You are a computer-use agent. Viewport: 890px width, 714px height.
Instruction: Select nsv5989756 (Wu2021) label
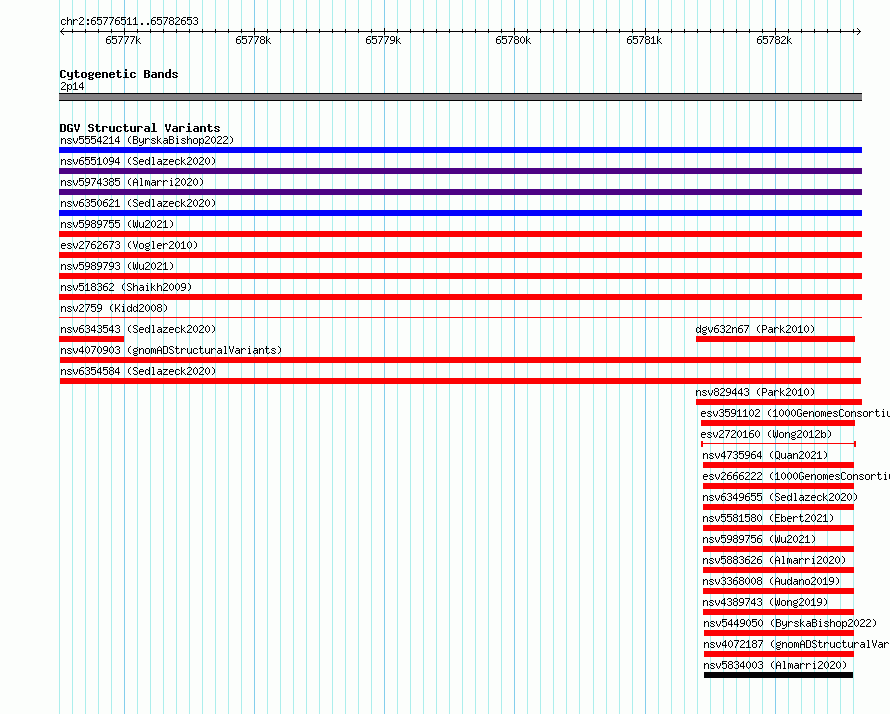(759, 539)
